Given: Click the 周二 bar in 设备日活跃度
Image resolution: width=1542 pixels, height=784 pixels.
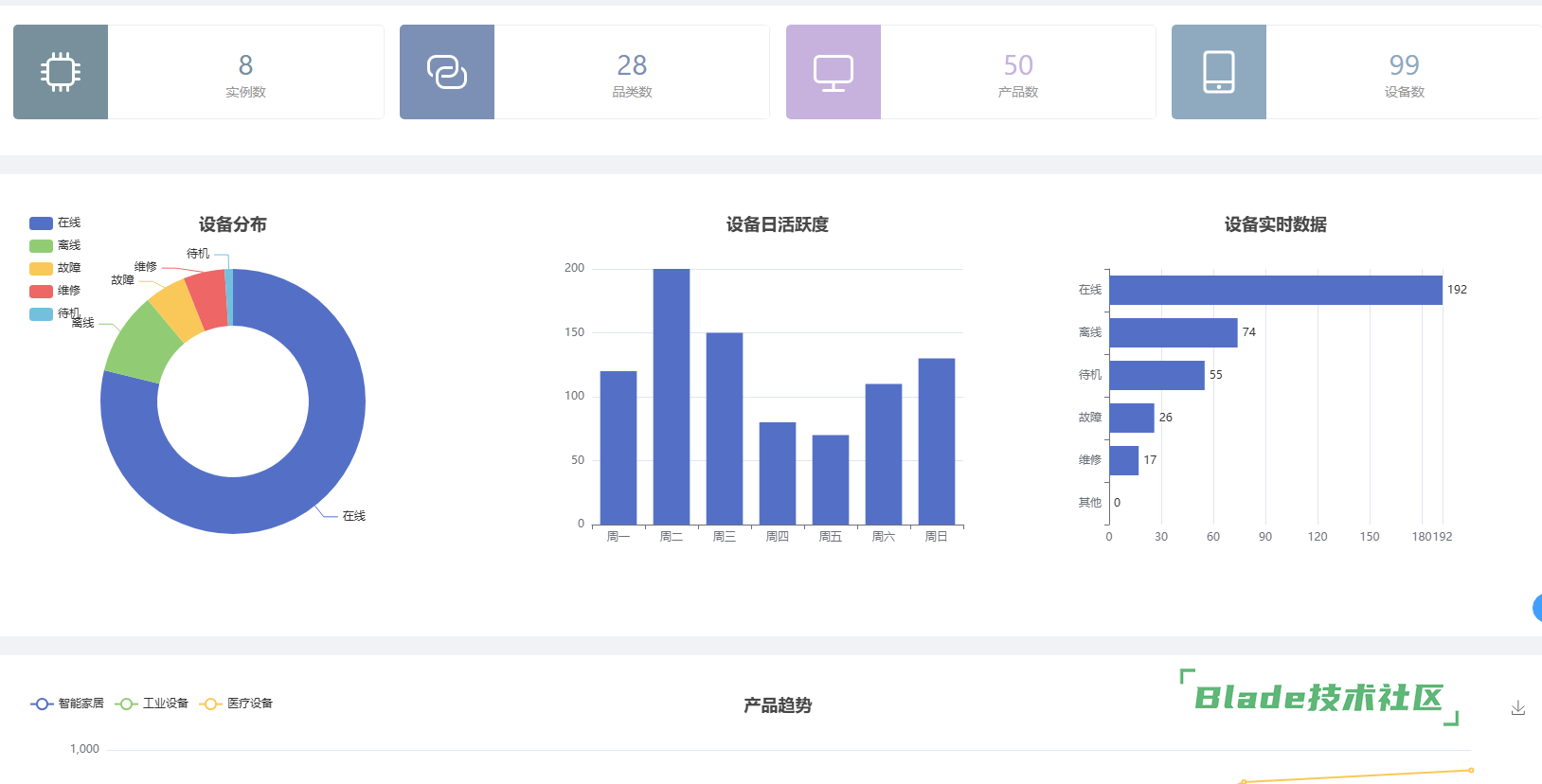Looking at the screenshot, I should 672,397.
